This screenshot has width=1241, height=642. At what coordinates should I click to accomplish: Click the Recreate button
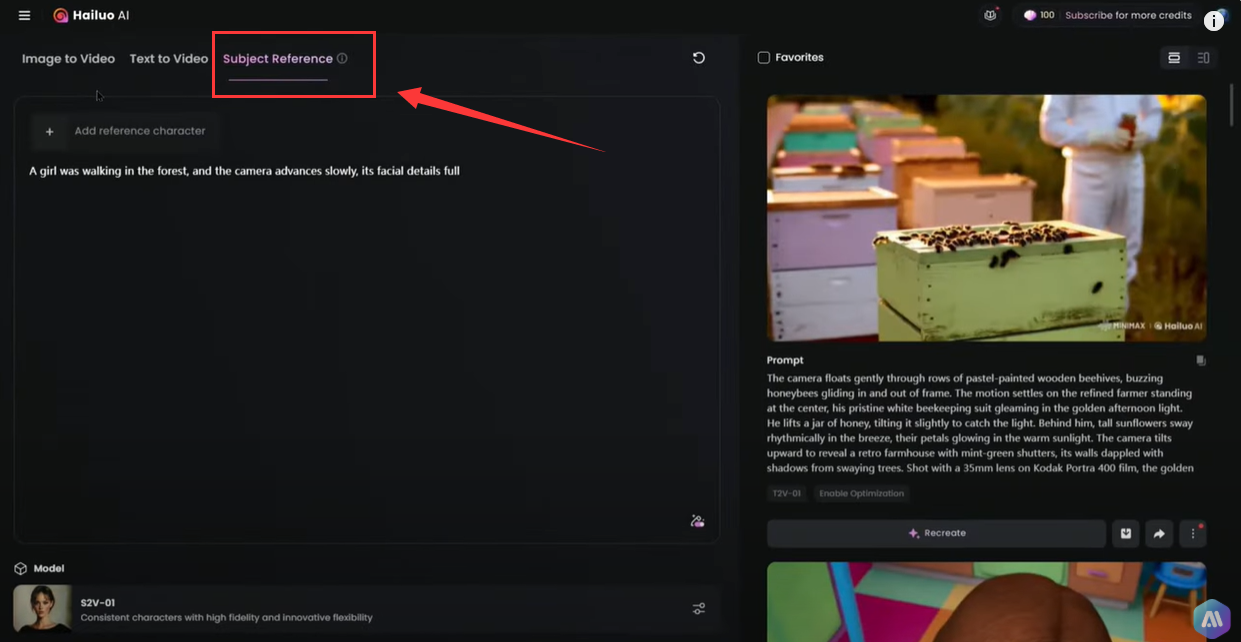click(x=936, y=533)
